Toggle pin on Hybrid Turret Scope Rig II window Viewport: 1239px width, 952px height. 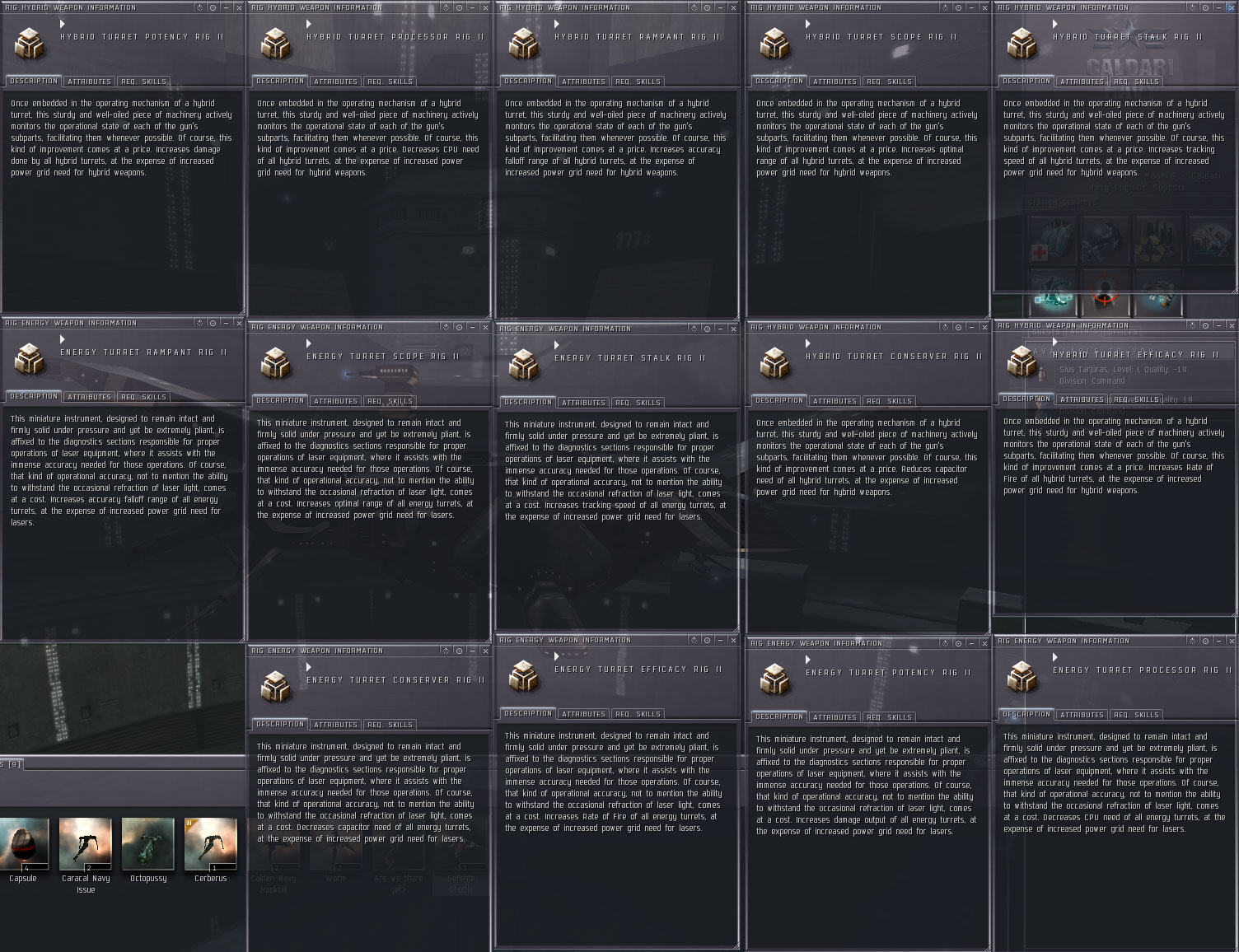point(958,7)
